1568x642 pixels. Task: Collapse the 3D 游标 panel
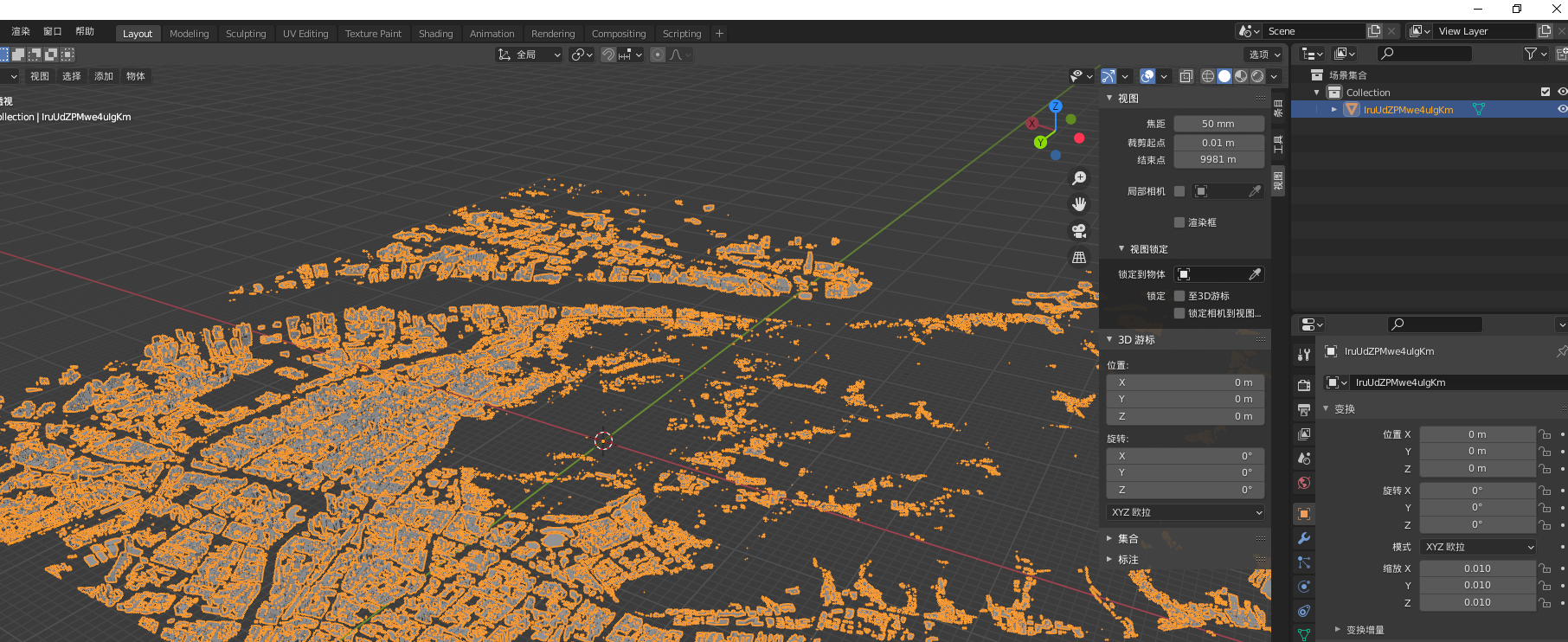pyautogui.click(x=1109, y=340)
